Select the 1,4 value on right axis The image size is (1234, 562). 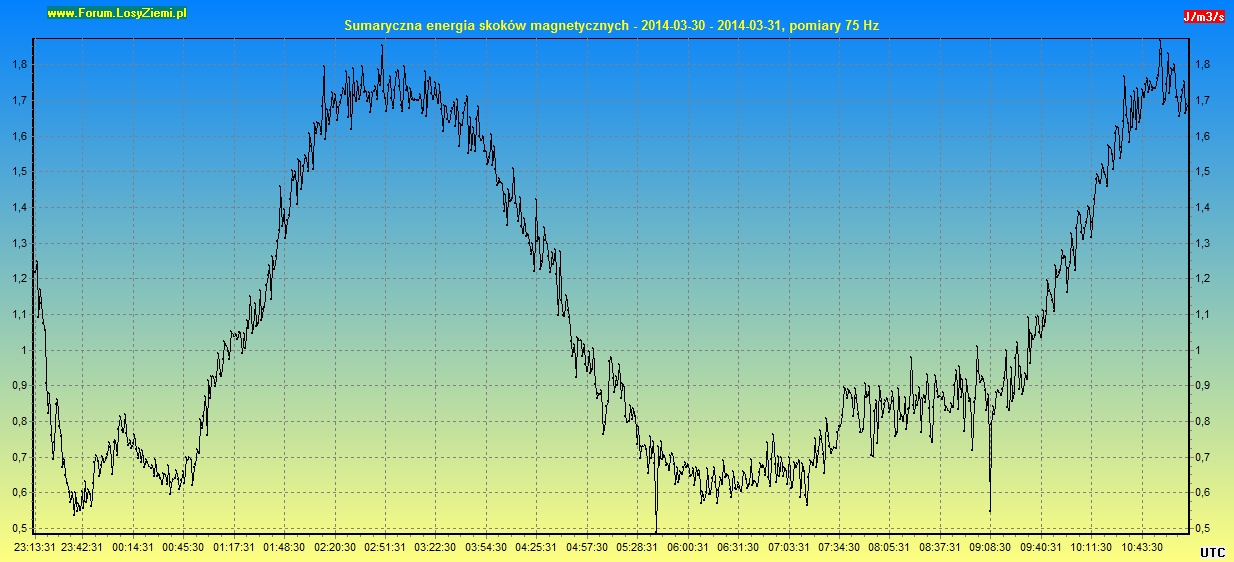pos(1203,207)
